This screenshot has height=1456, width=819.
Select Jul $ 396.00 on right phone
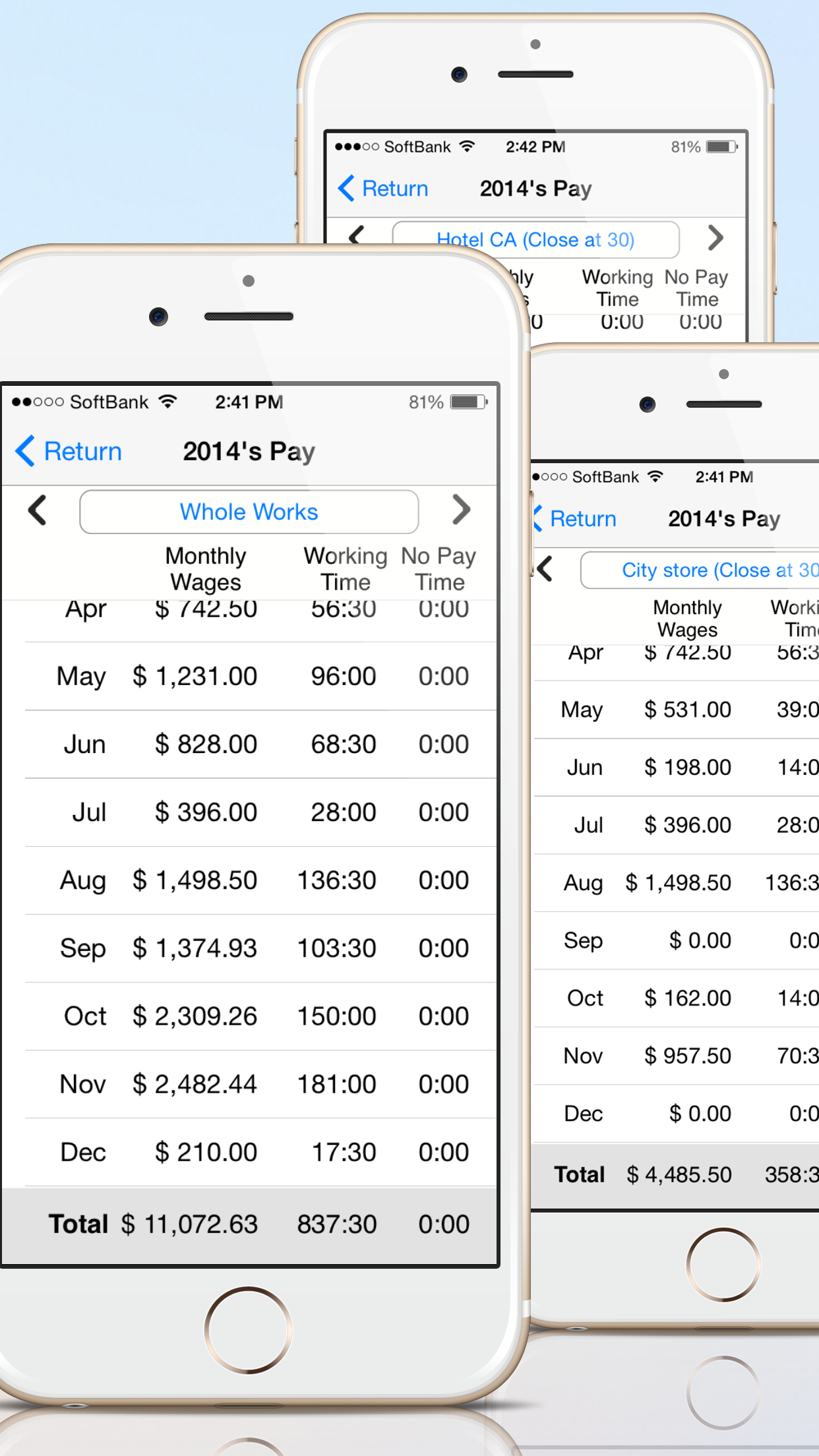[x=676, y=825]
